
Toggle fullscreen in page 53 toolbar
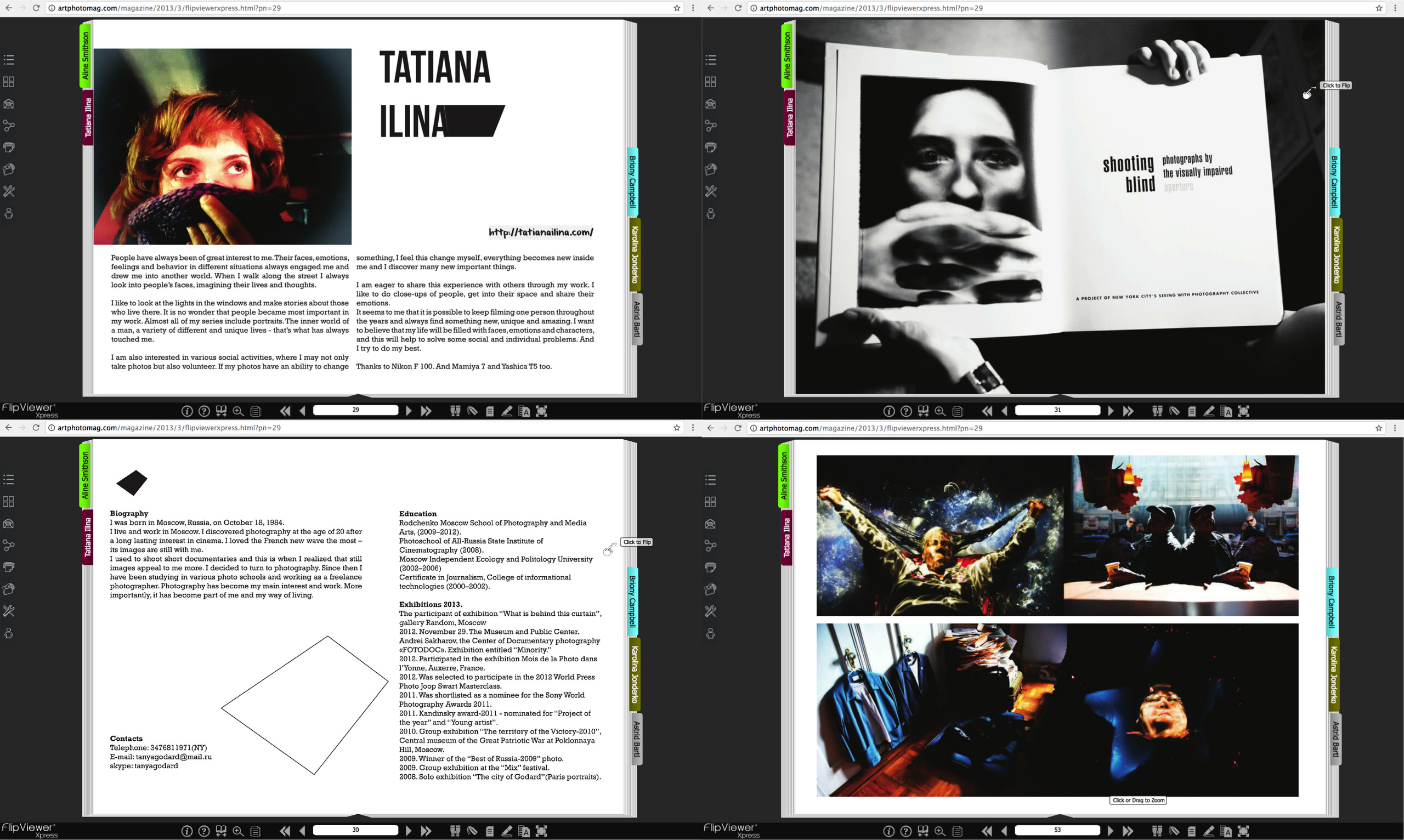point(1244,831)
